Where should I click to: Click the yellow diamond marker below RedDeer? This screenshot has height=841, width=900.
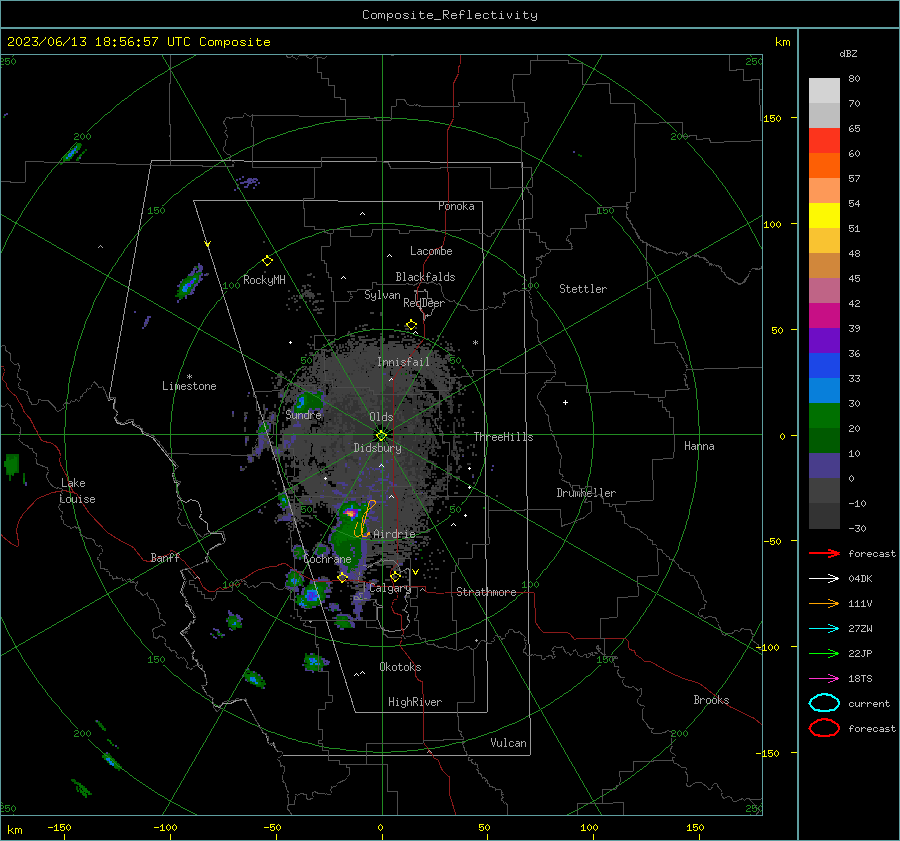pyautogui.click(x=412, y=325)
